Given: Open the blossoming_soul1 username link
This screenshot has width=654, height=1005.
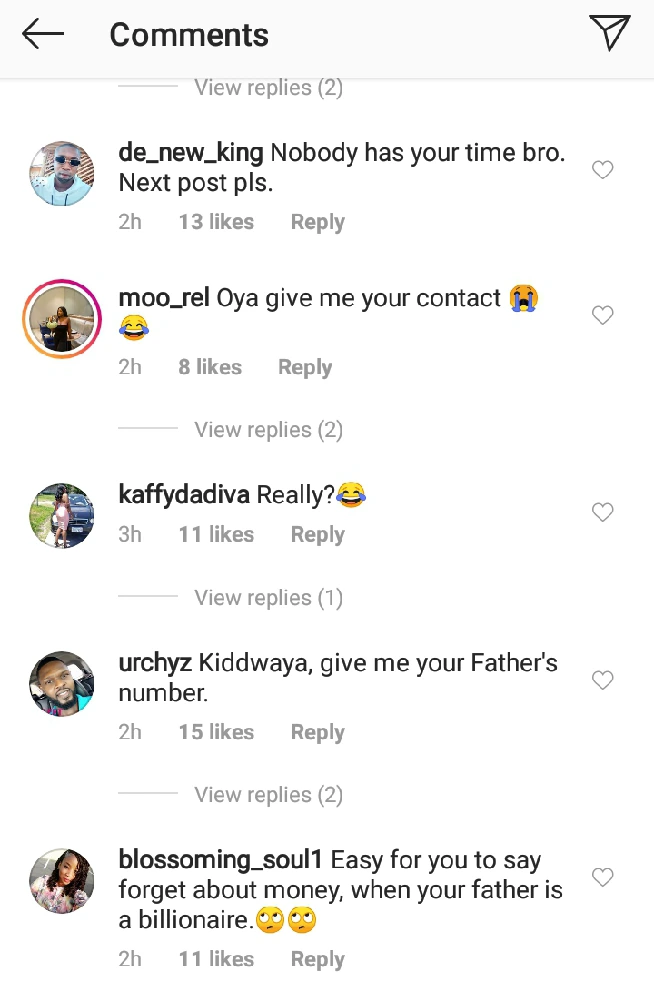Looking at the screenshot, I should click(x=220, y=860).
